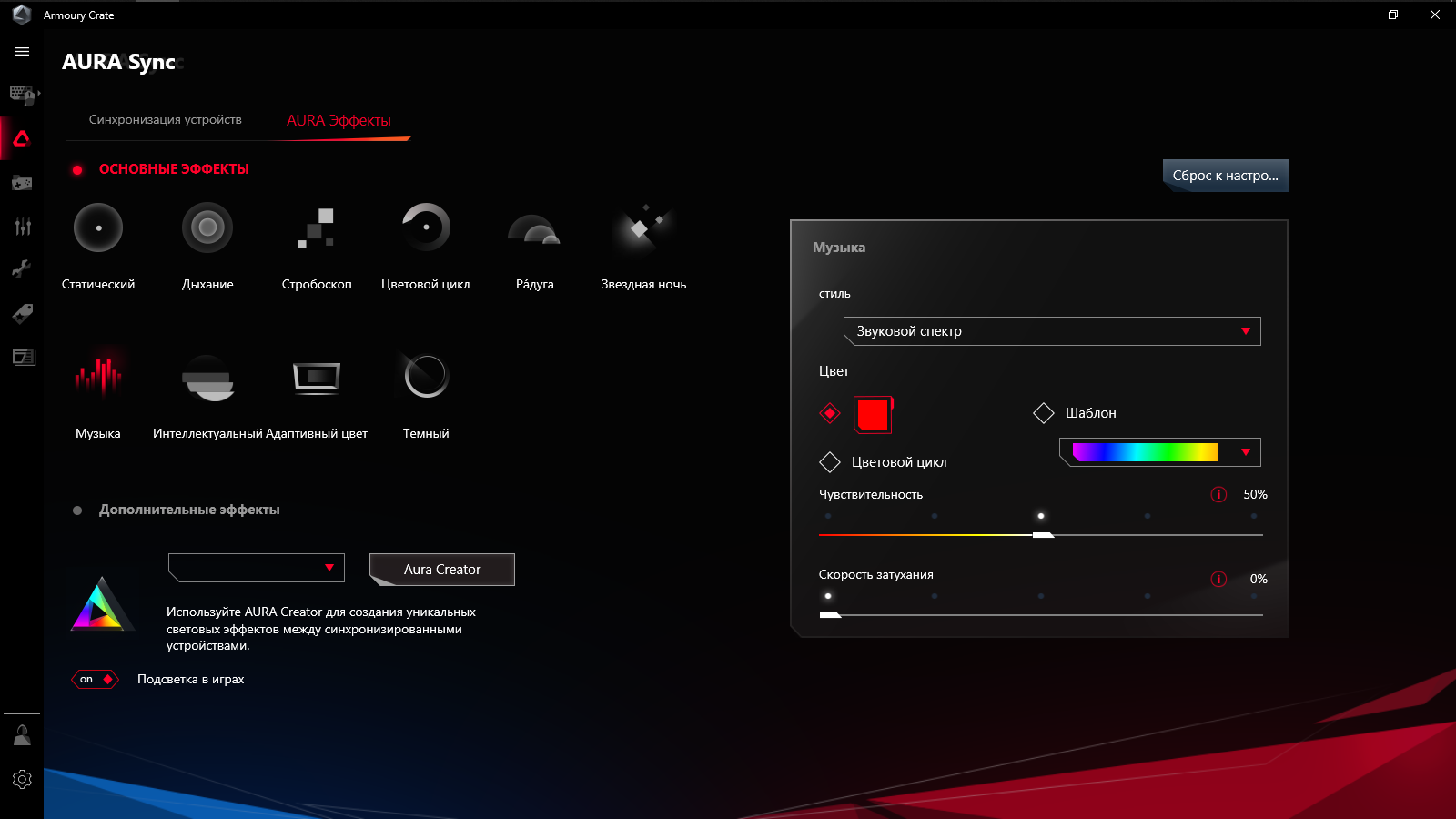Image resolution: width=1456 pixels, height=819 pixels.
Task: Select the Шаблон color radio option
Action: [x=1044, y=413]
